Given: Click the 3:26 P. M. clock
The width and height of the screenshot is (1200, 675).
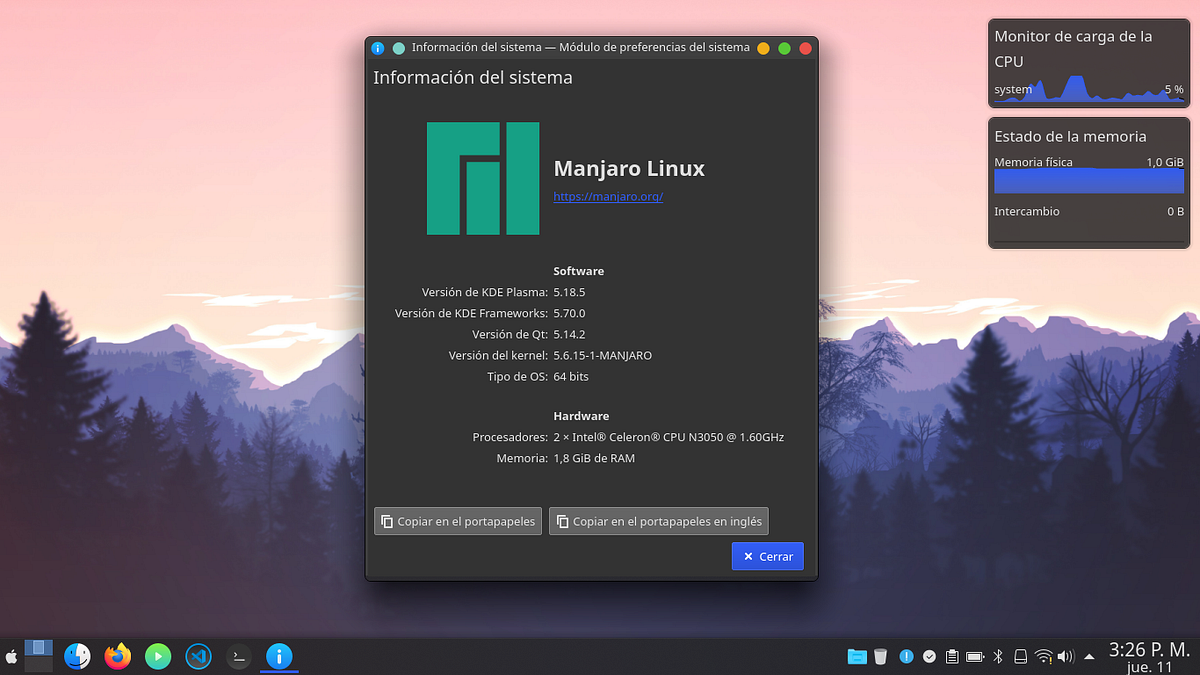Looking at the screenshot, I should (x=1150, y=649).
